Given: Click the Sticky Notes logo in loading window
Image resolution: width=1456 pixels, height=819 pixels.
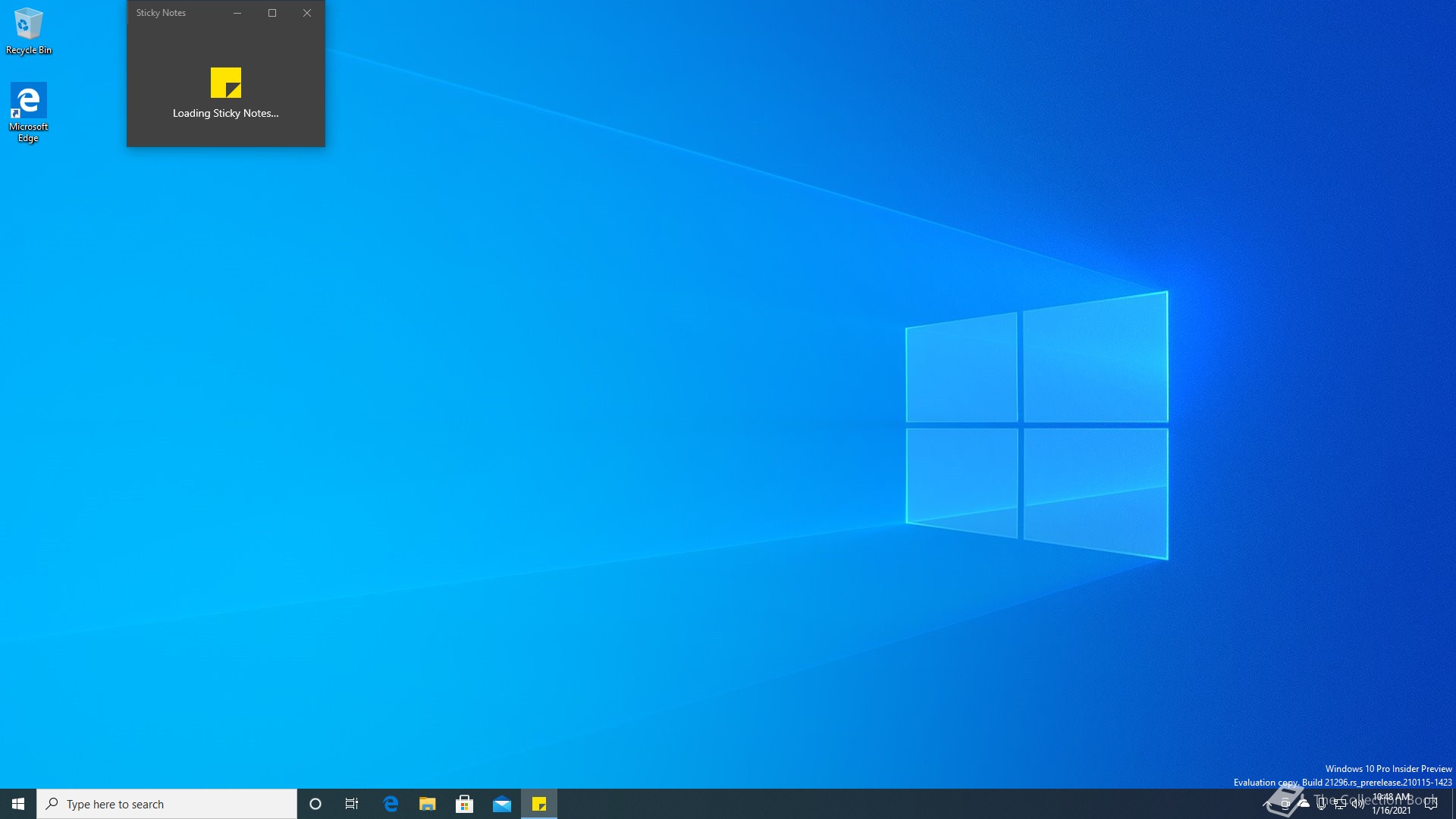Looking at the screenshot, I should click(x=225, y=83).
